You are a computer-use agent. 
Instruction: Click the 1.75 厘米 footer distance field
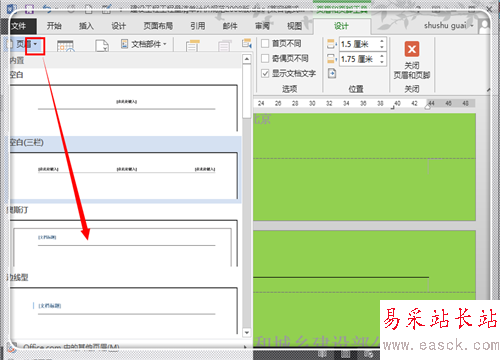pyautogui.click(x=359, y=59)
